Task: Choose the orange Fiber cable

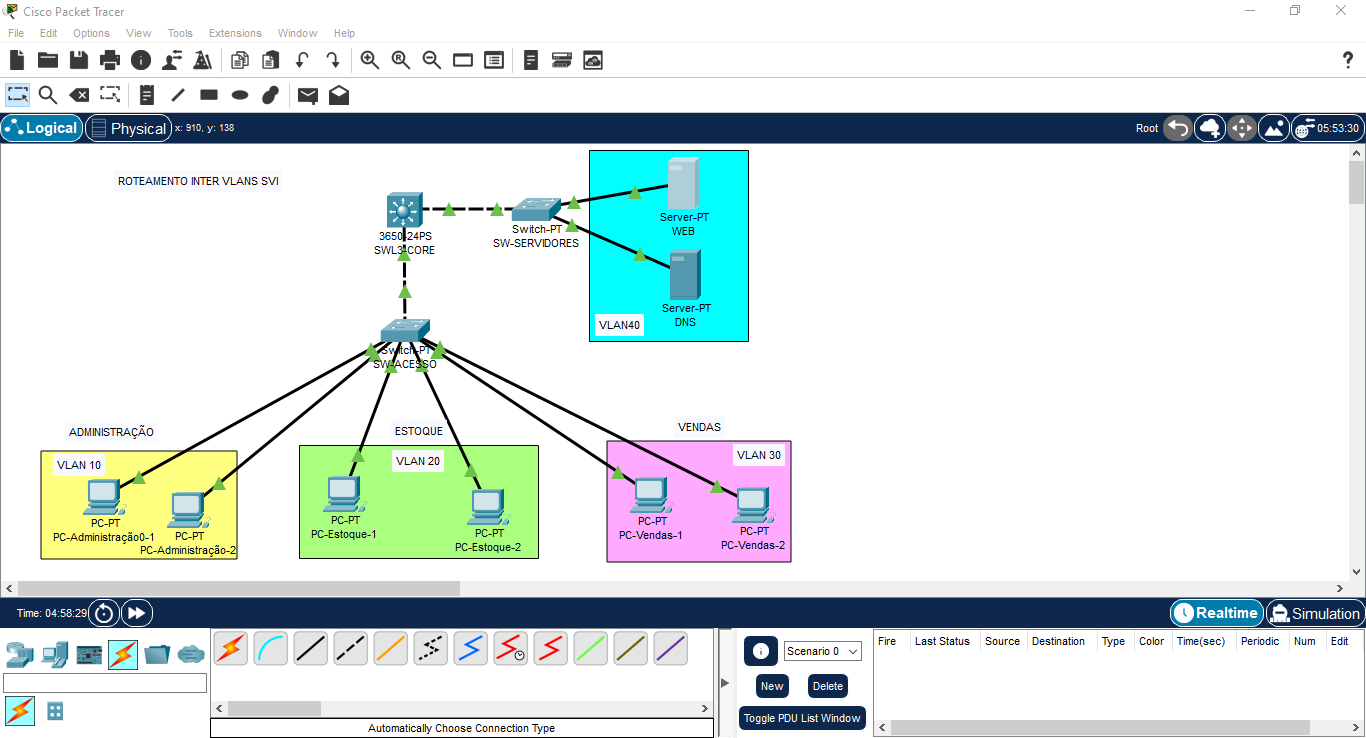Action: [x=391, y=649]
